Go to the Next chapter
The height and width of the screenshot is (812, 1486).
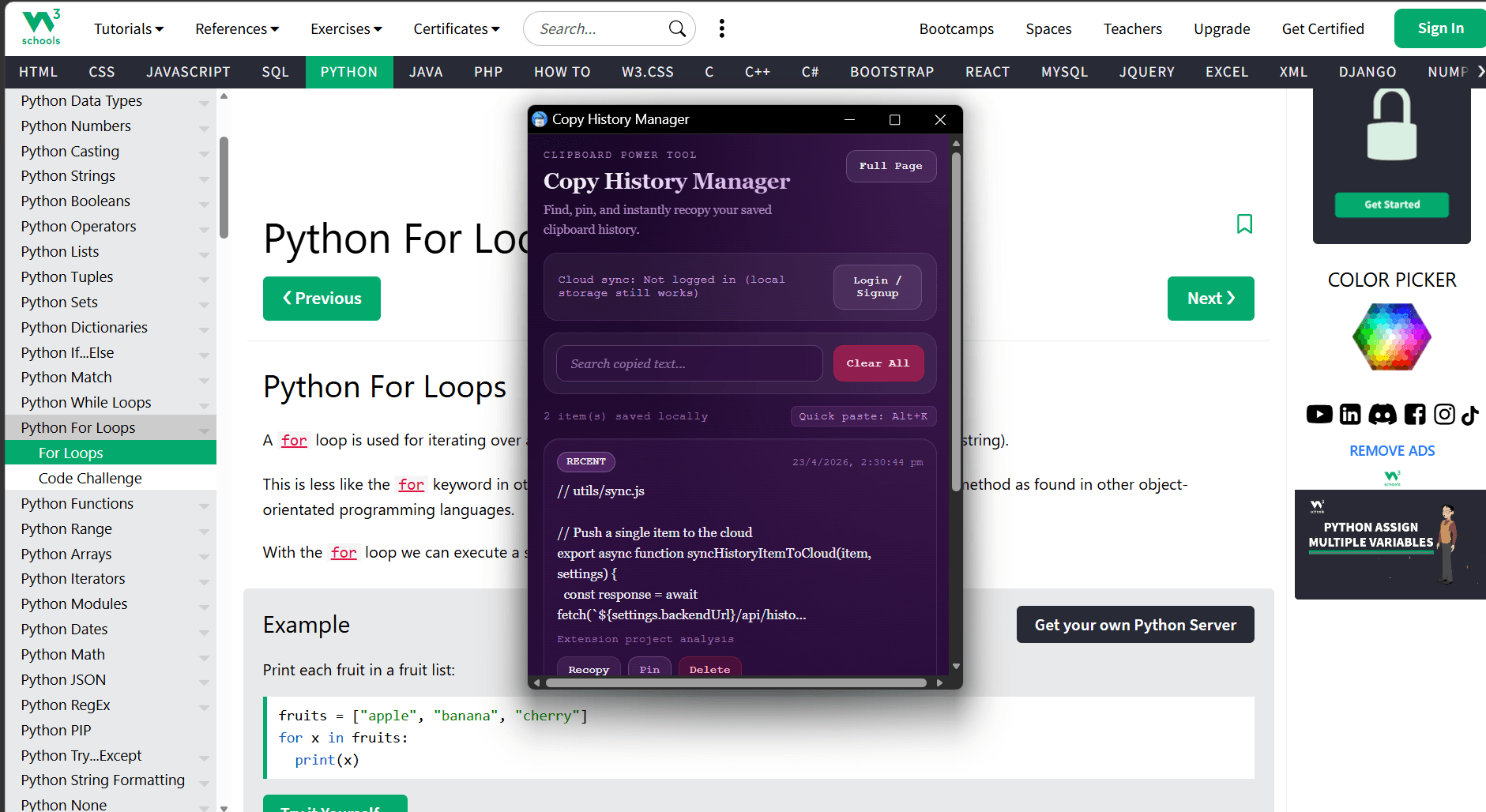coord(1210,299)
